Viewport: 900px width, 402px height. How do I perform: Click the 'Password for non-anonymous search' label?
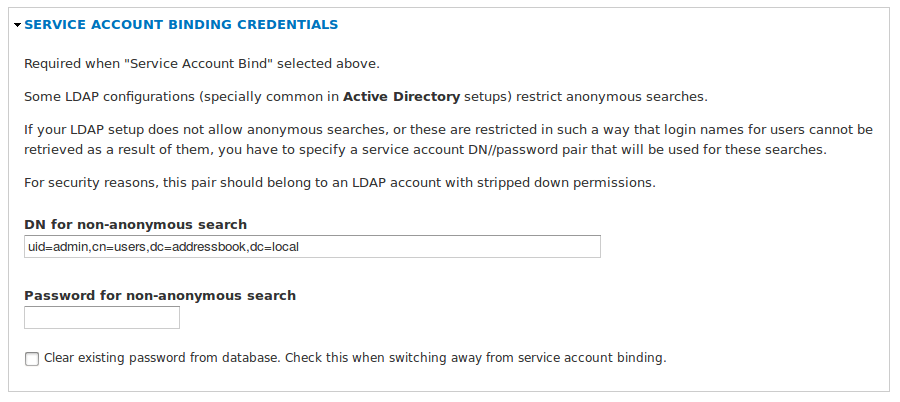click(160, 295)
